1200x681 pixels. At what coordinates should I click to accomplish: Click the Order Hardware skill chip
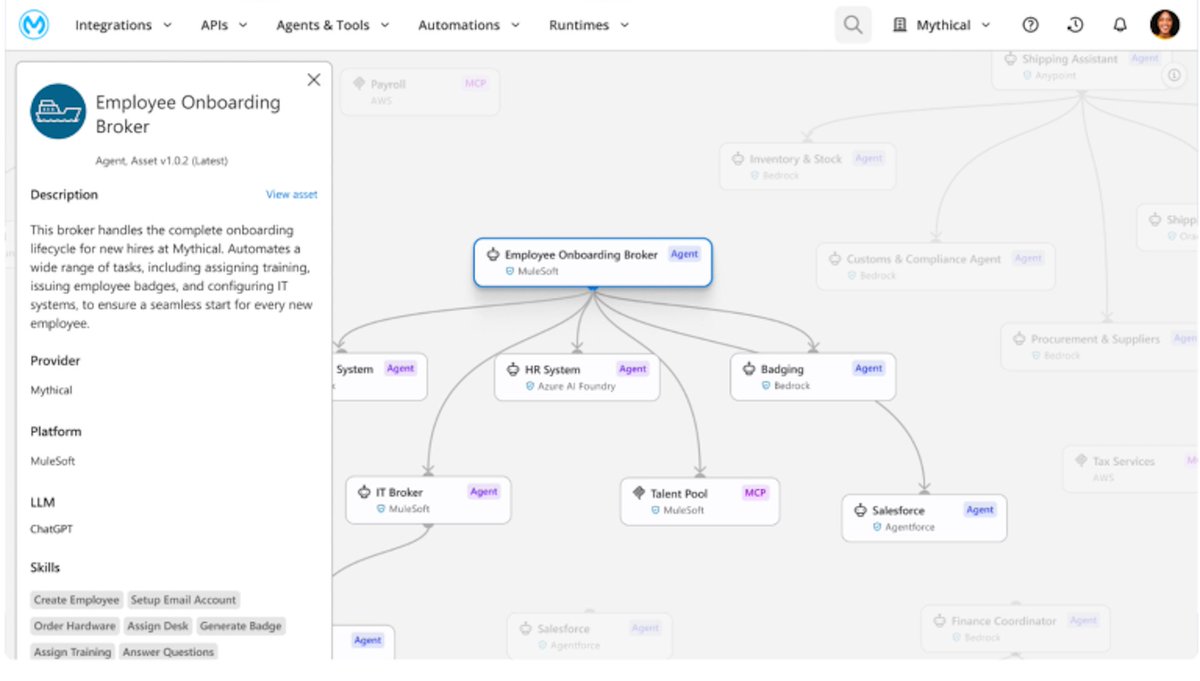75,626
